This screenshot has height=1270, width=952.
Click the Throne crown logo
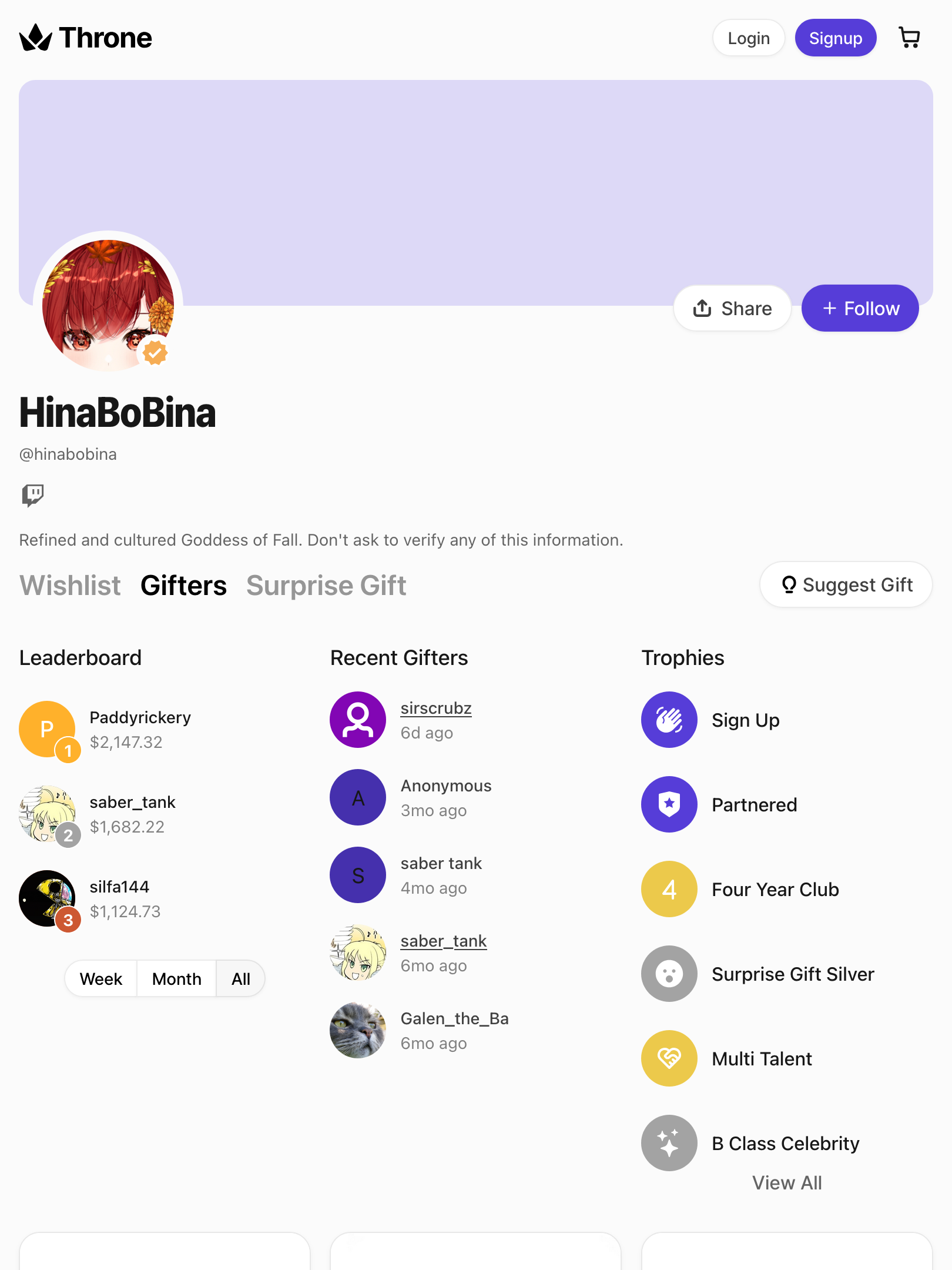(x=36, y=38)
